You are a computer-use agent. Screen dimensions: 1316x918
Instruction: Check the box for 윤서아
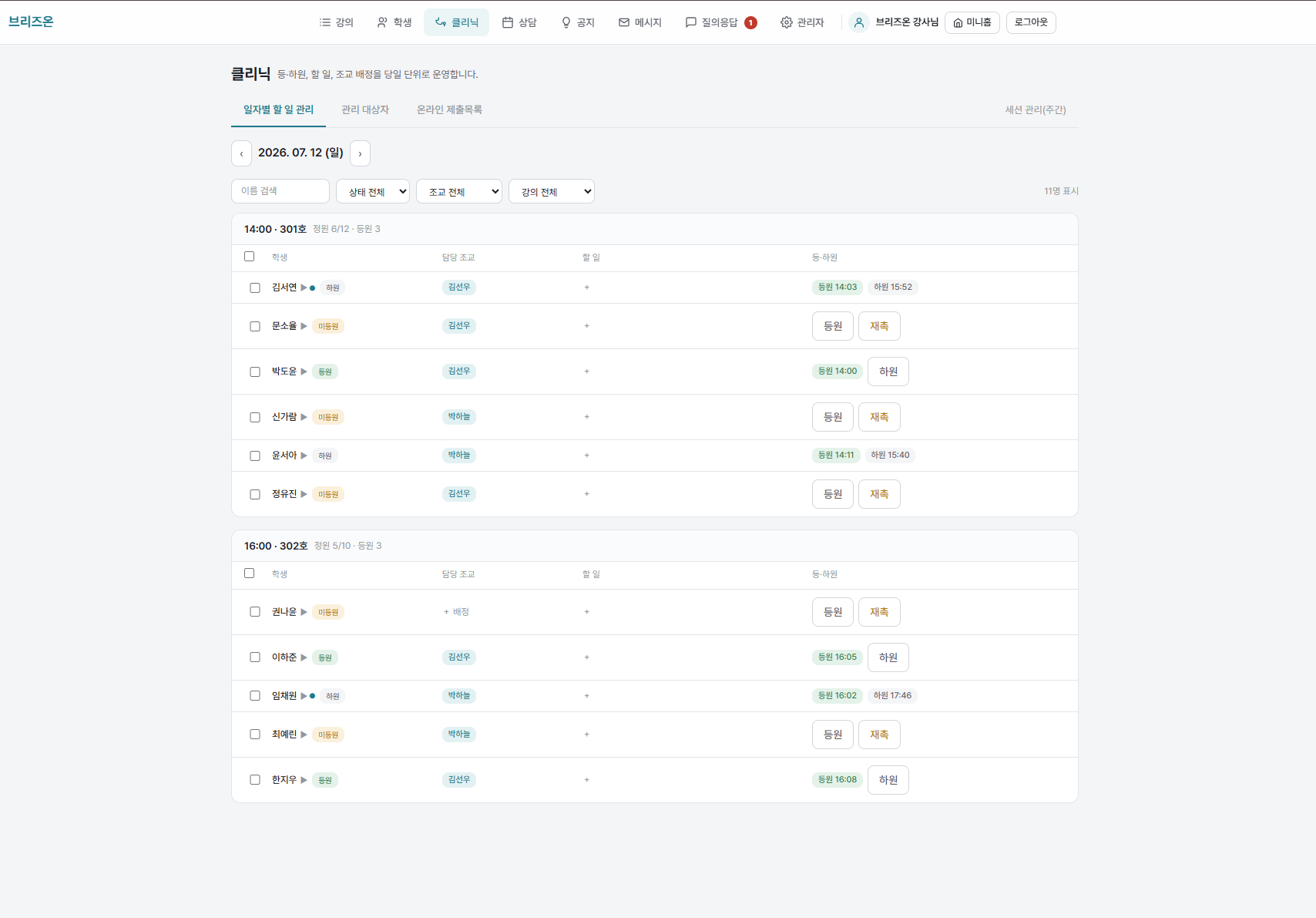(255, 456)
